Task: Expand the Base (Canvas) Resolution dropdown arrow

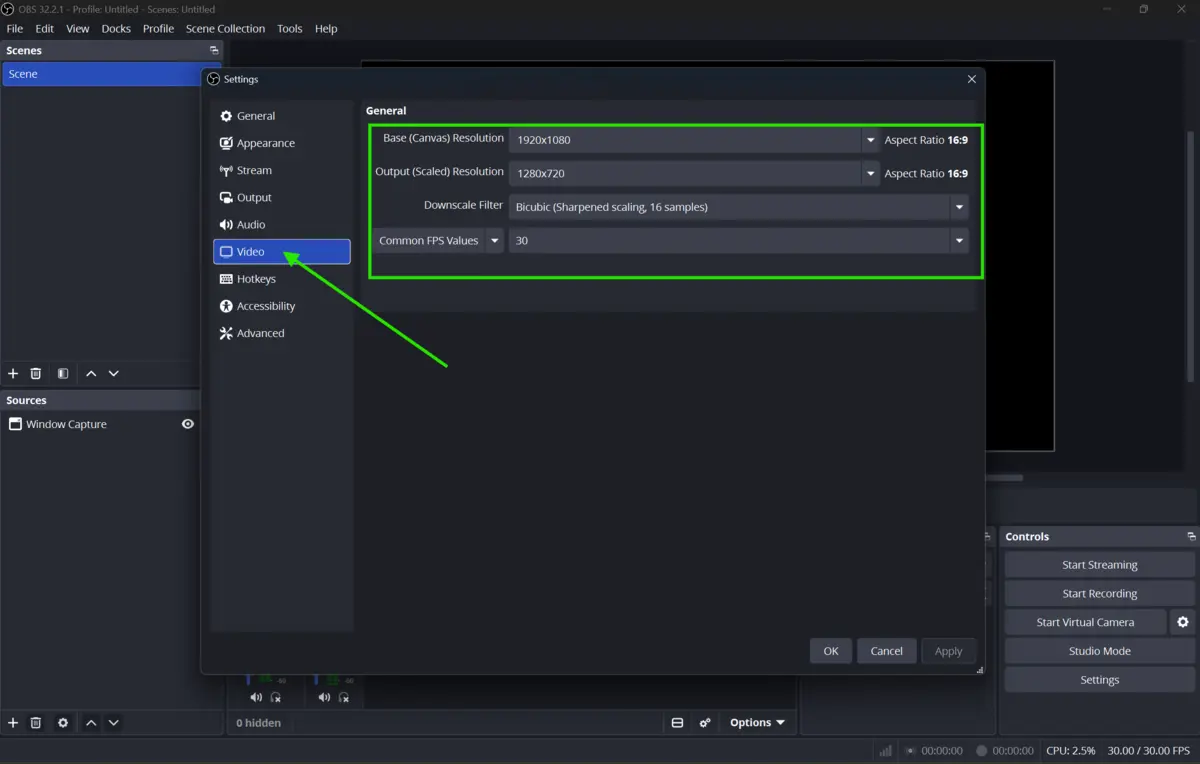Action: click(871, 140)
